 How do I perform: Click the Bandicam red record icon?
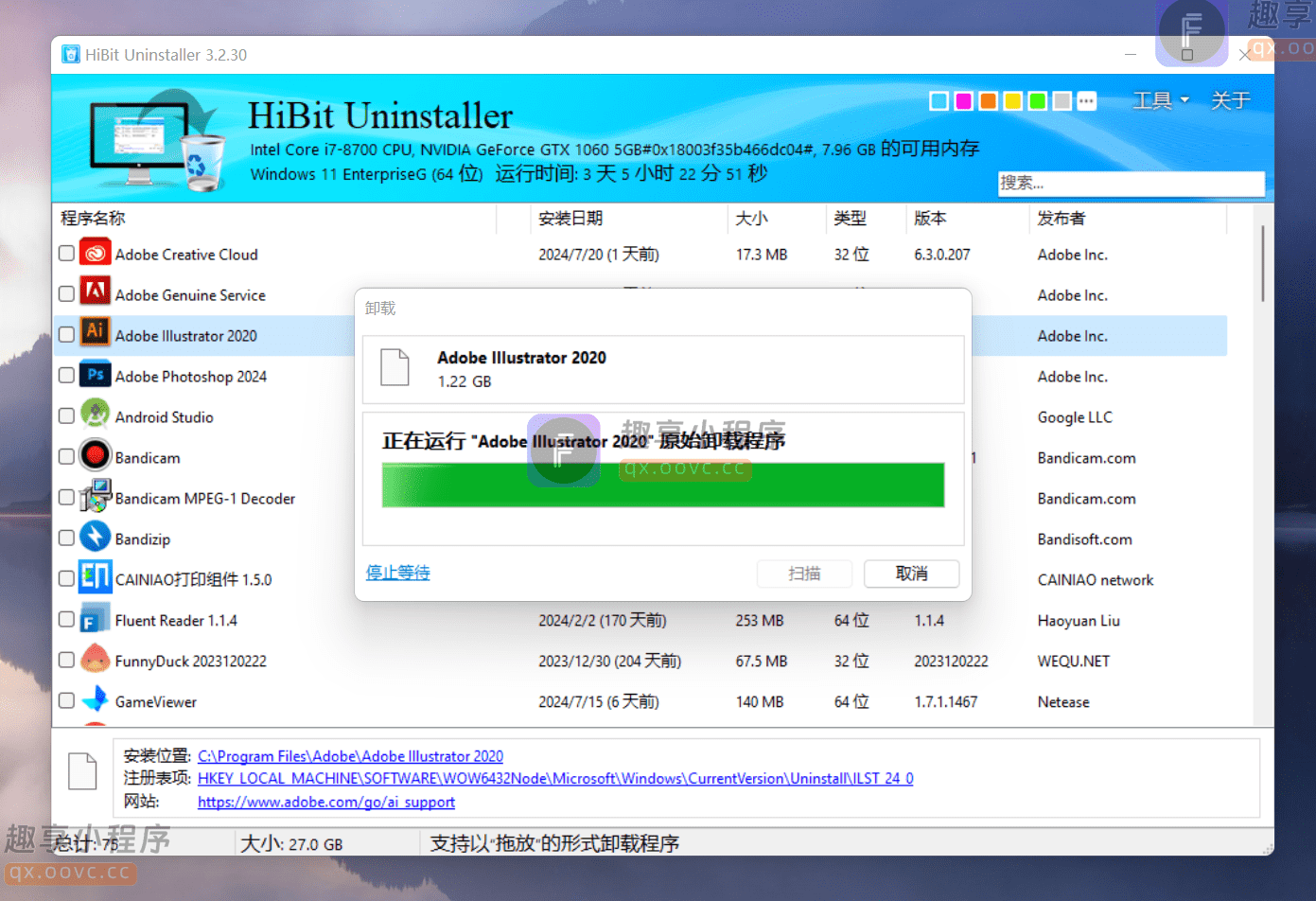(96, 456)
